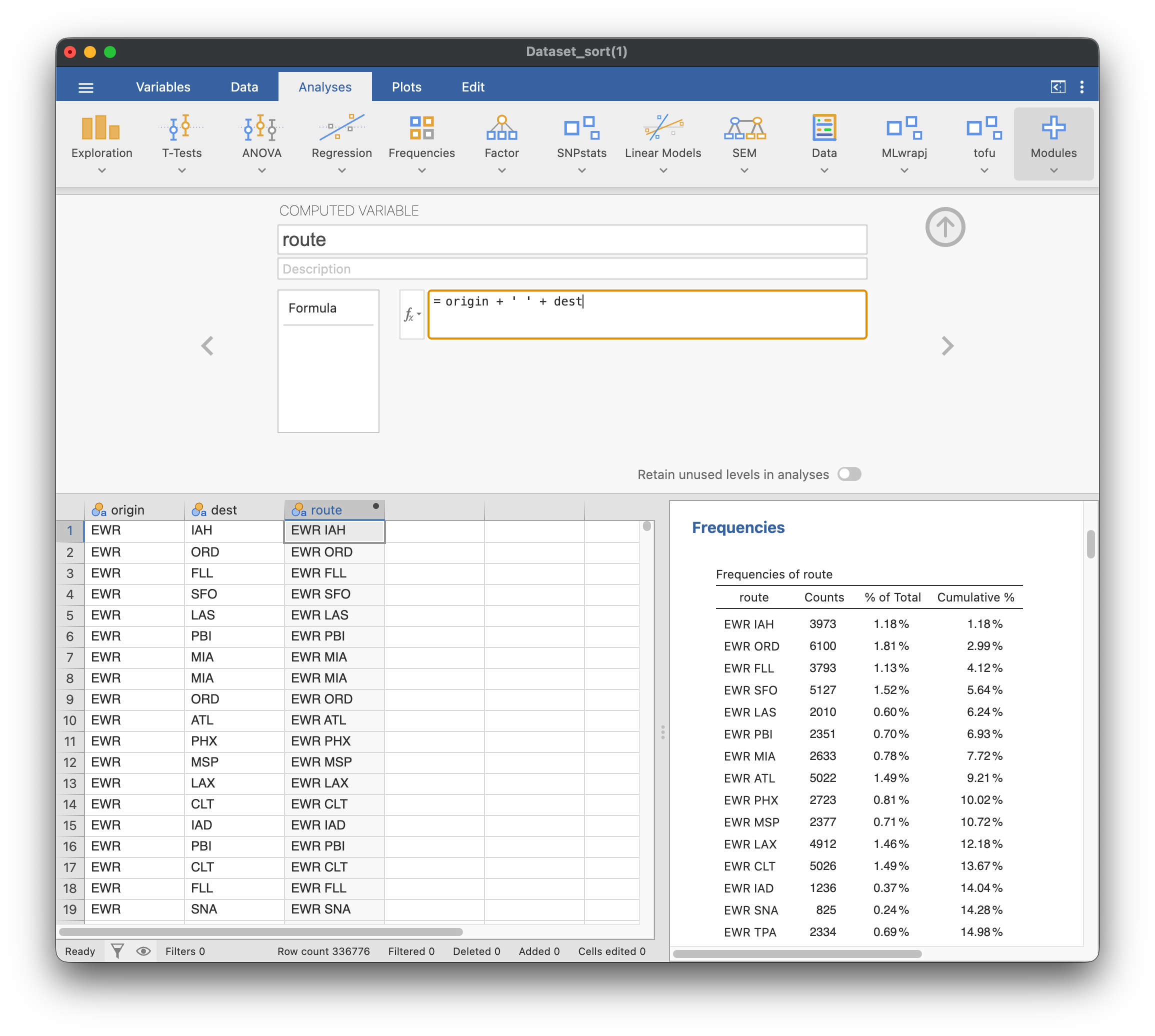Open the three-dot application menu
Viewport: 1155px width, 1036px height.
tap(1081, 86)
